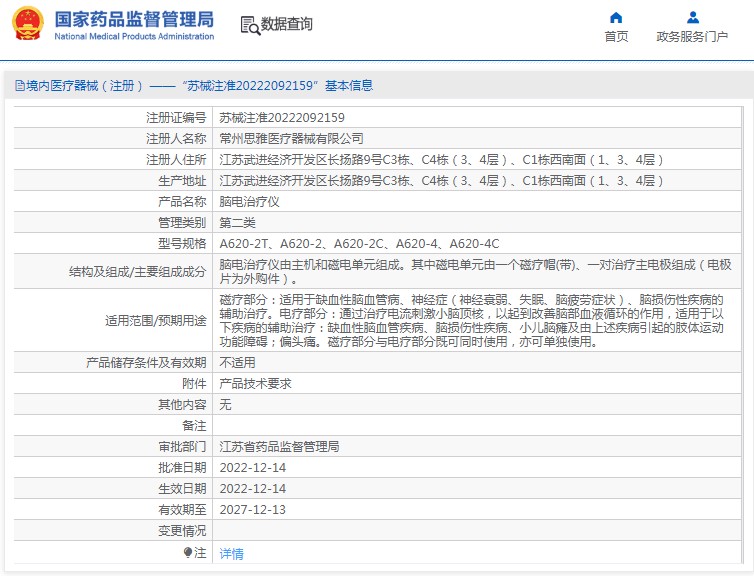The image size is (754, 576).
Task: Click the 适用范围 description paragraph
Action: (x=471, y=320)
